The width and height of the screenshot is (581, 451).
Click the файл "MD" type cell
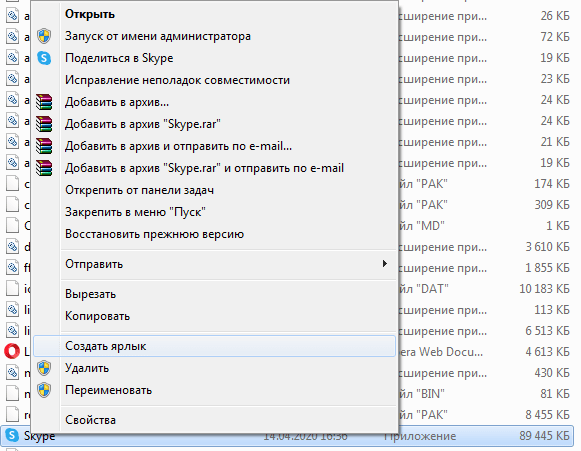(x=422, y=226)
